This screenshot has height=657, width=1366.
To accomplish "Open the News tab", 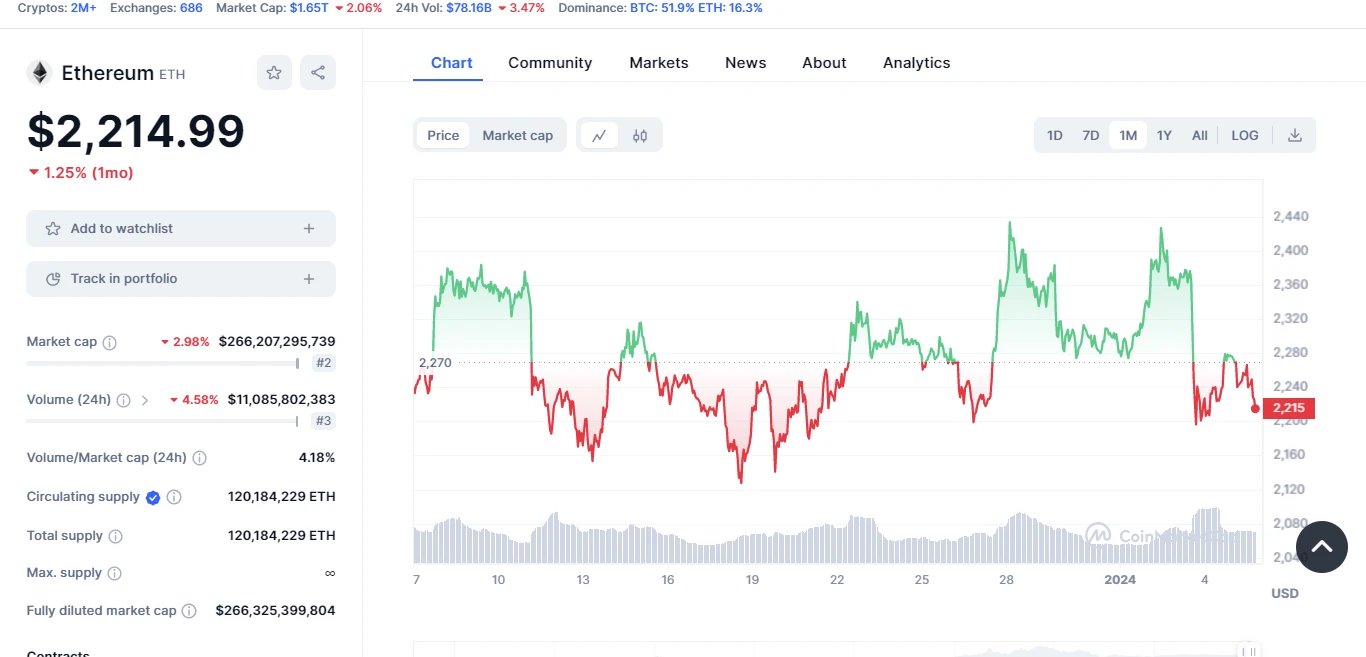I will tap(746, 63).
